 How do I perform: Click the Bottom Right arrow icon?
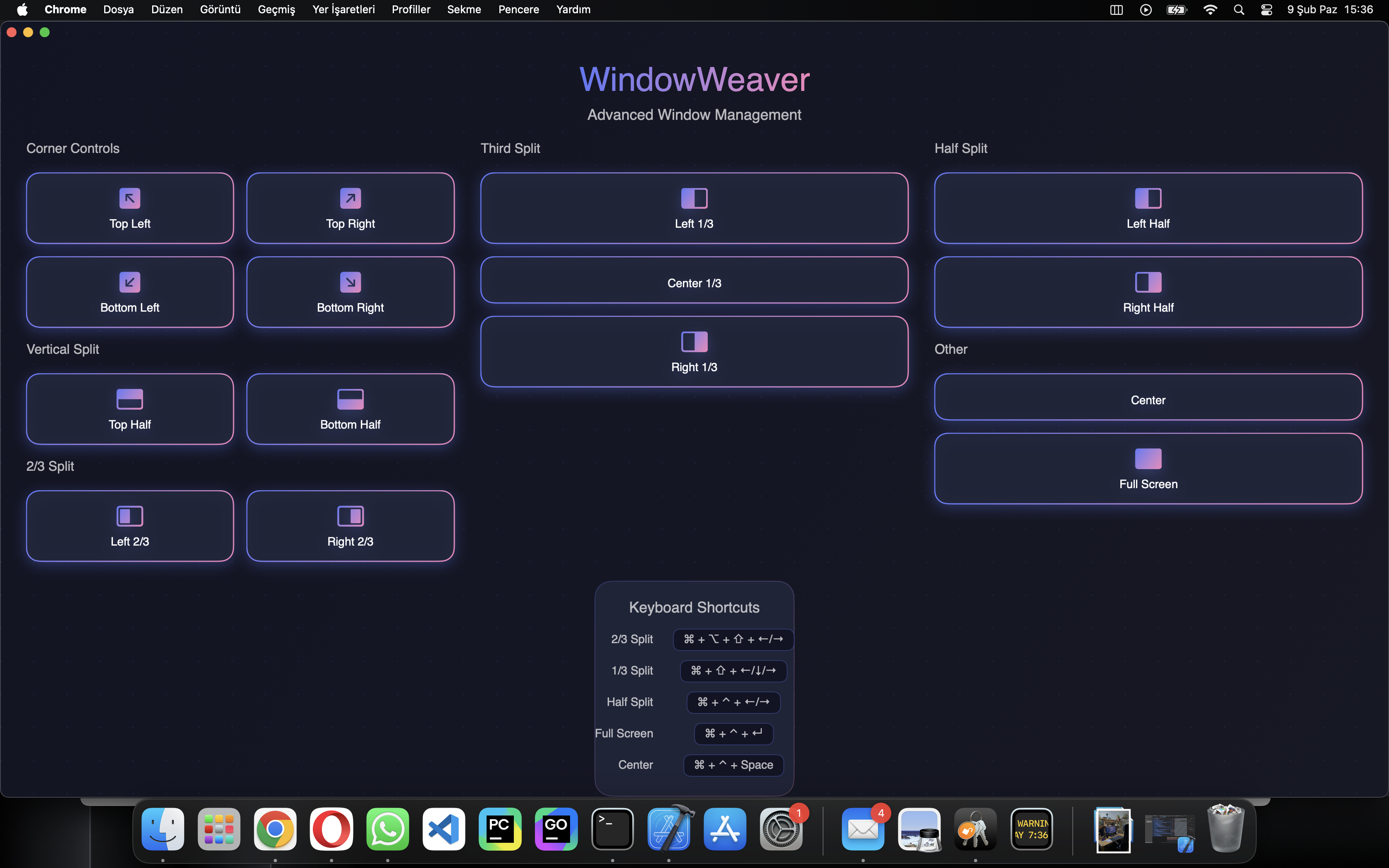click(350, 282)
